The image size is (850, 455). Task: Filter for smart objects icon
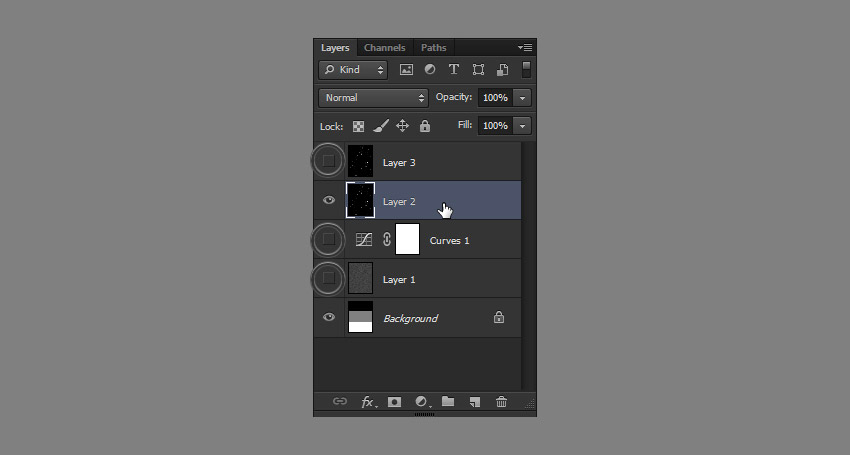503,69
